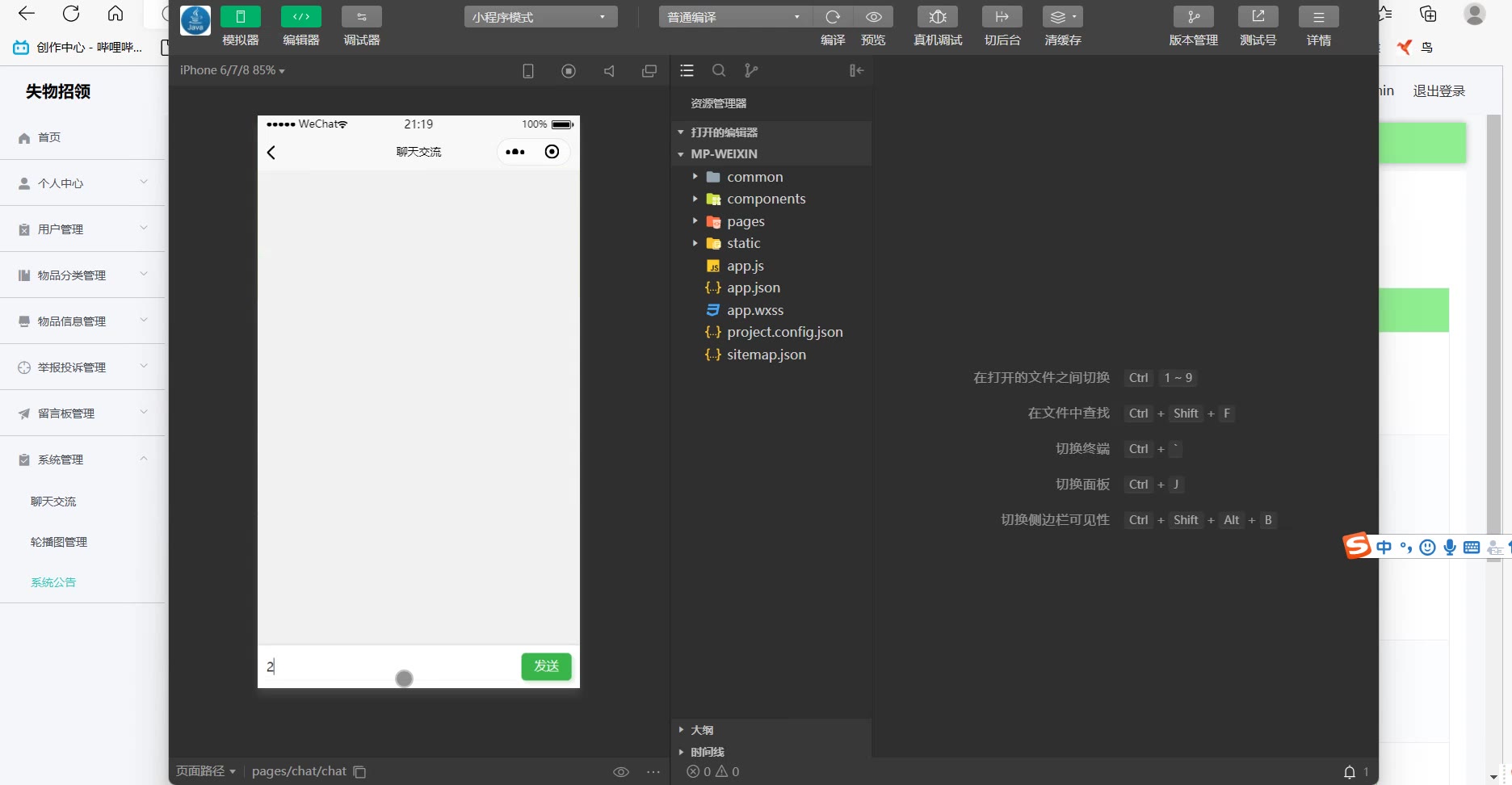1512x785 pixels.
Task: Expand the components folder
Action: (771, 199)
